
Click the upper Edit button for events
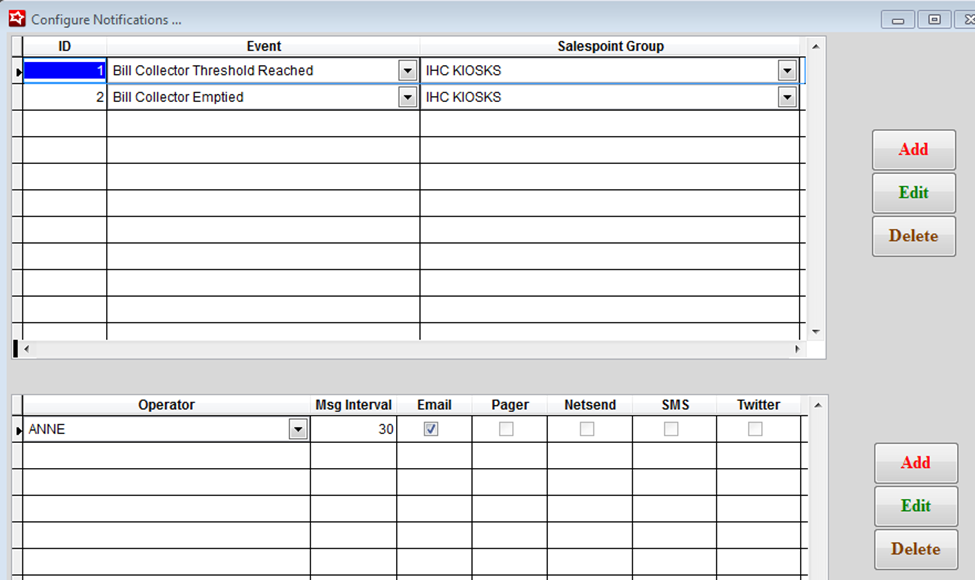pos(913,193)
